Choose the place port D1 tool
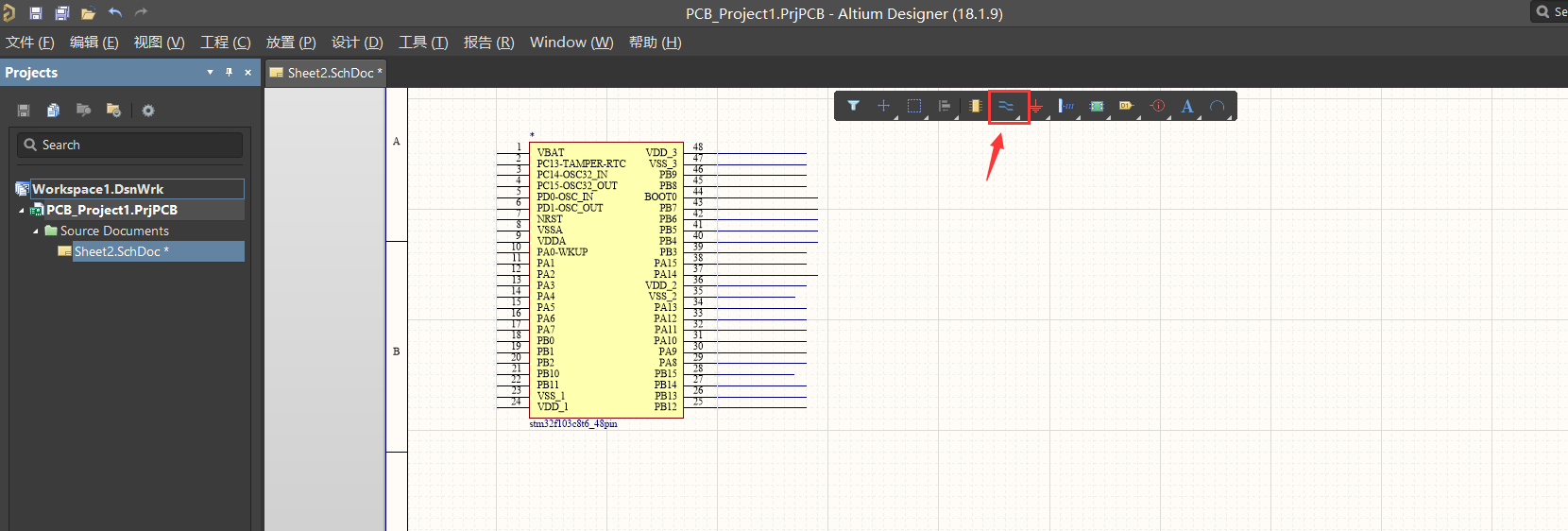This screenshot has width=1568, height=531. click(x=1127, y=106)
